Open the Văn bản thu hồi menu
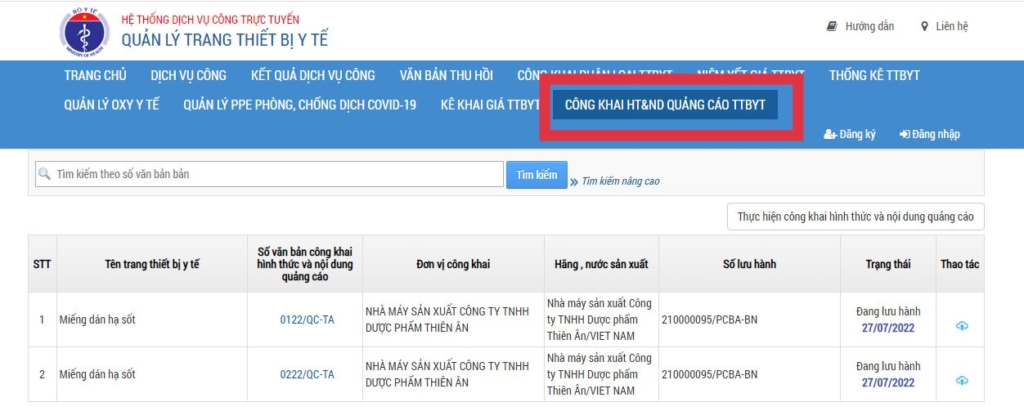This screenshot has width=1024, height=420. pyautogui.click(x=445, y=75)
